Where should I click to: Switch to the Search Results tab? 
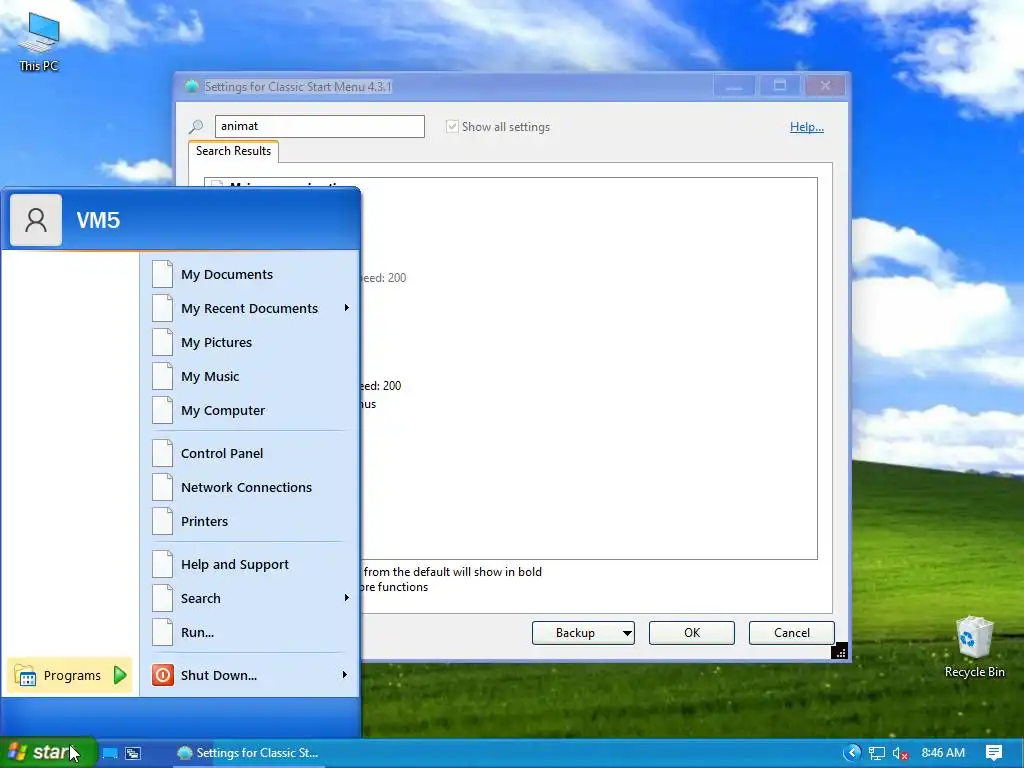233,151
